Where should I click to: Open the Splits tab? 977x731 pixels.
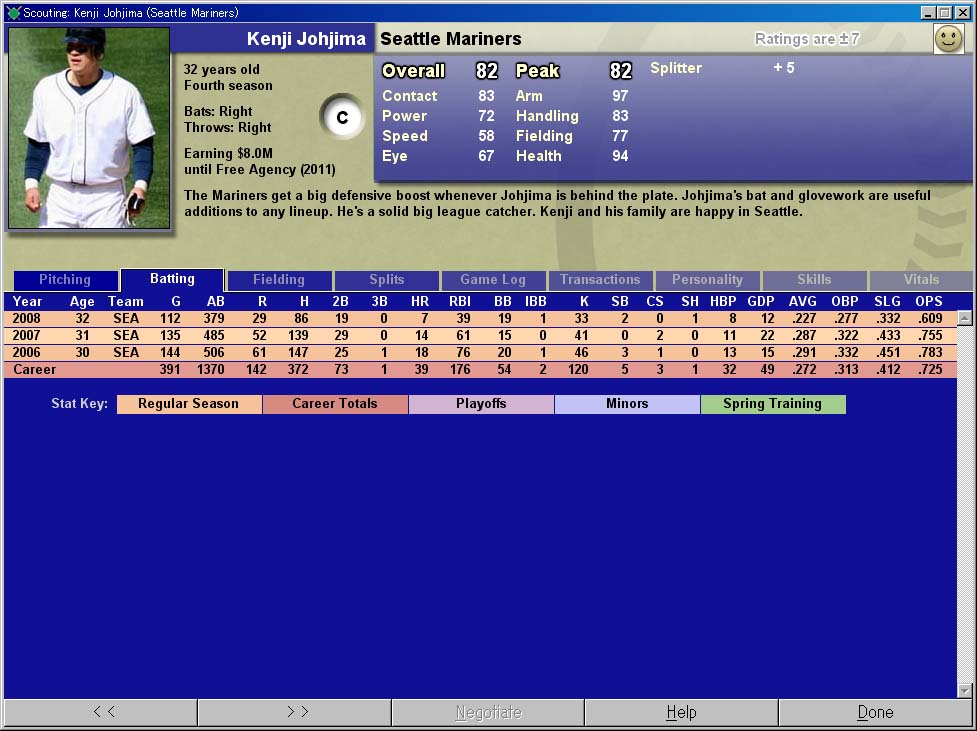point(386,280)
